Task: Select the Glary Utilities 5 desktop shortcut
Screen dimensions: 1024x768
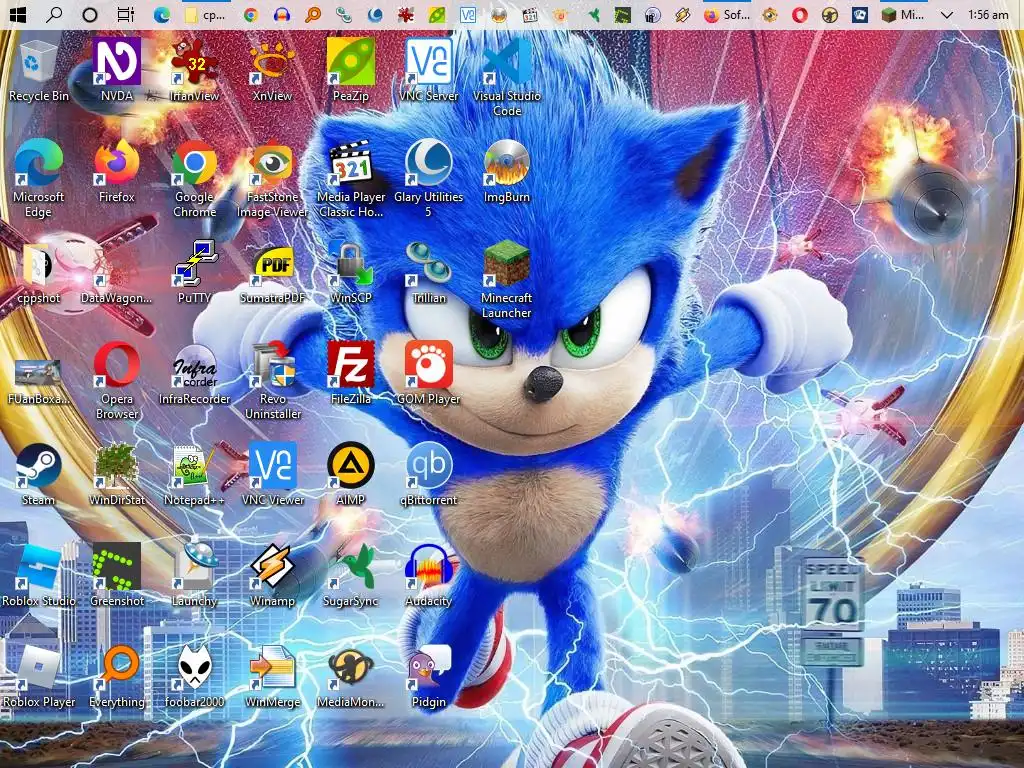Action: [428, 178]
